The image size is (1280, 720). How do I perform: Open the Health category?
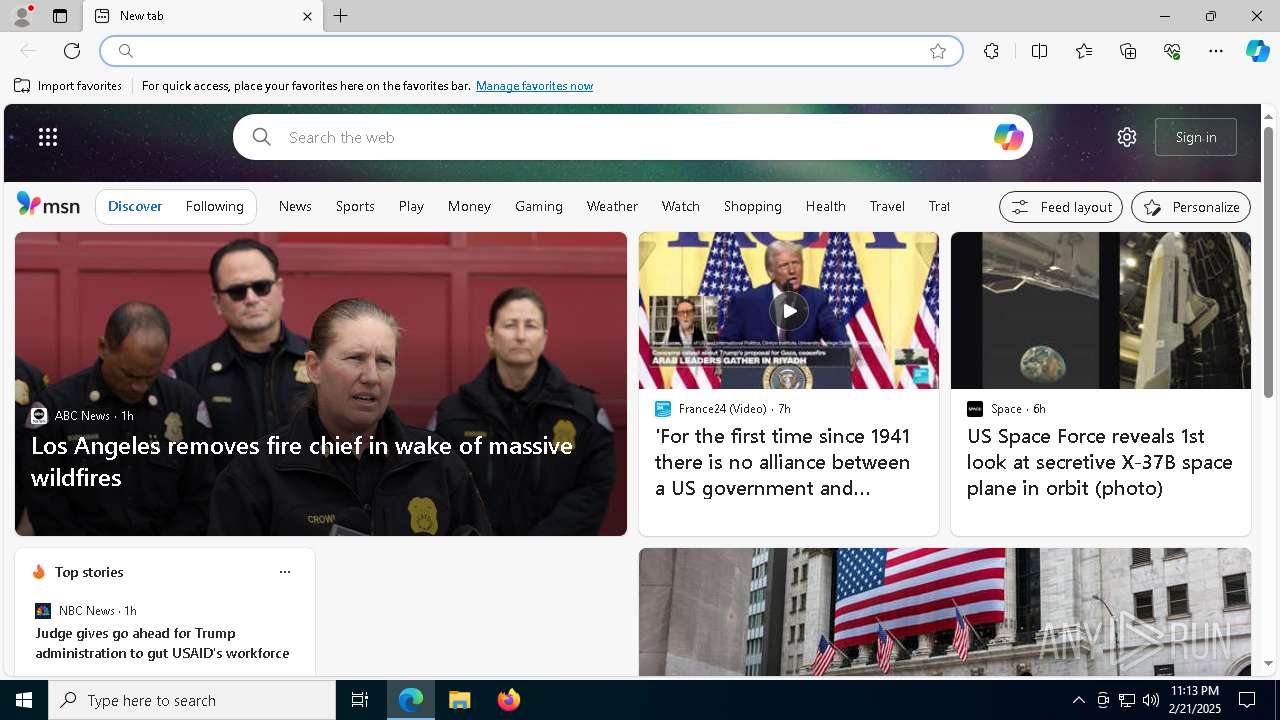825,206
